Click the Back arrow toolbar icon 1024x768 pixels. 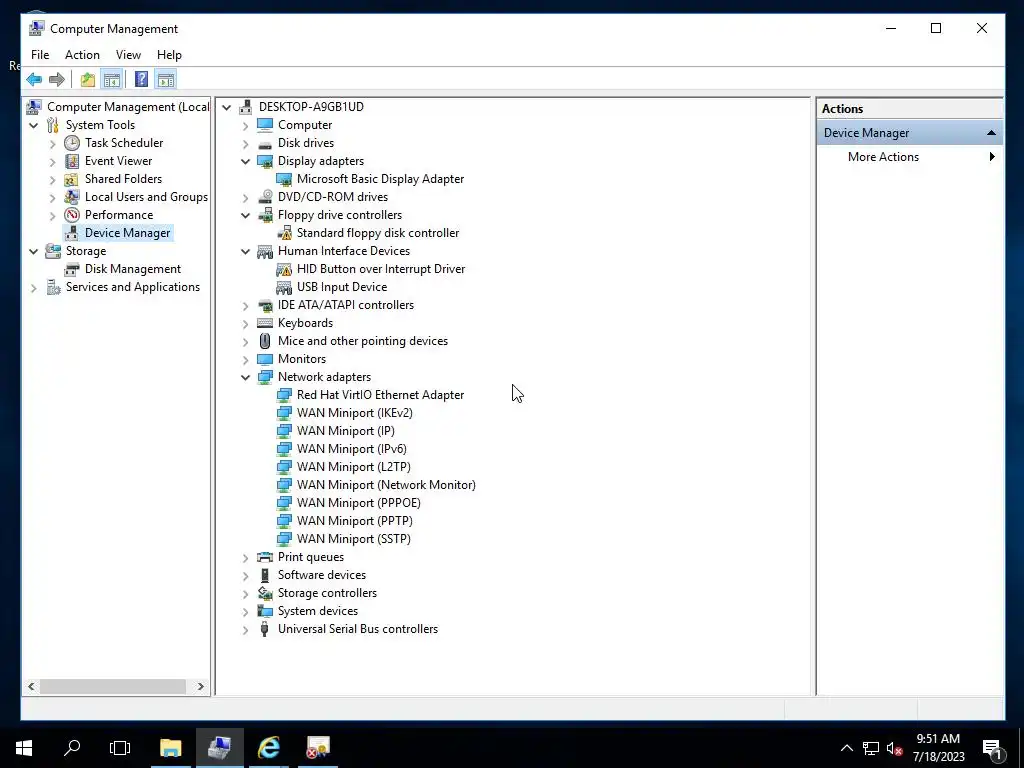(x=34, y=80)
